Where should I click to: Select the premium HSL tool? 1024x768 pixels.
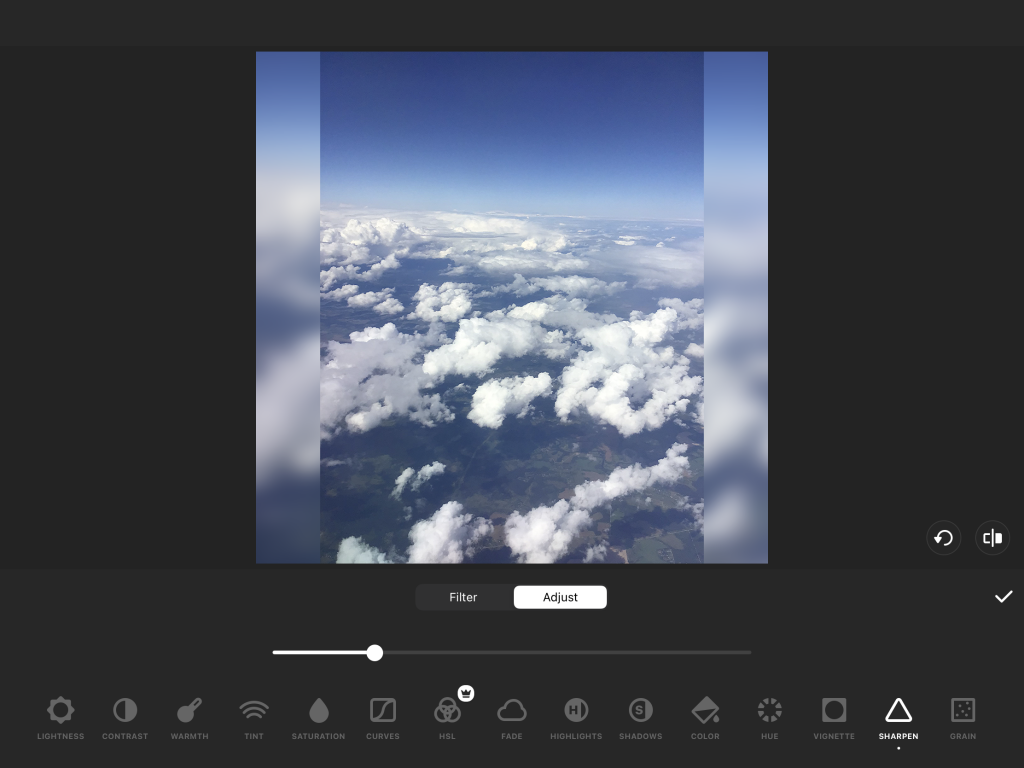[447, 711]
